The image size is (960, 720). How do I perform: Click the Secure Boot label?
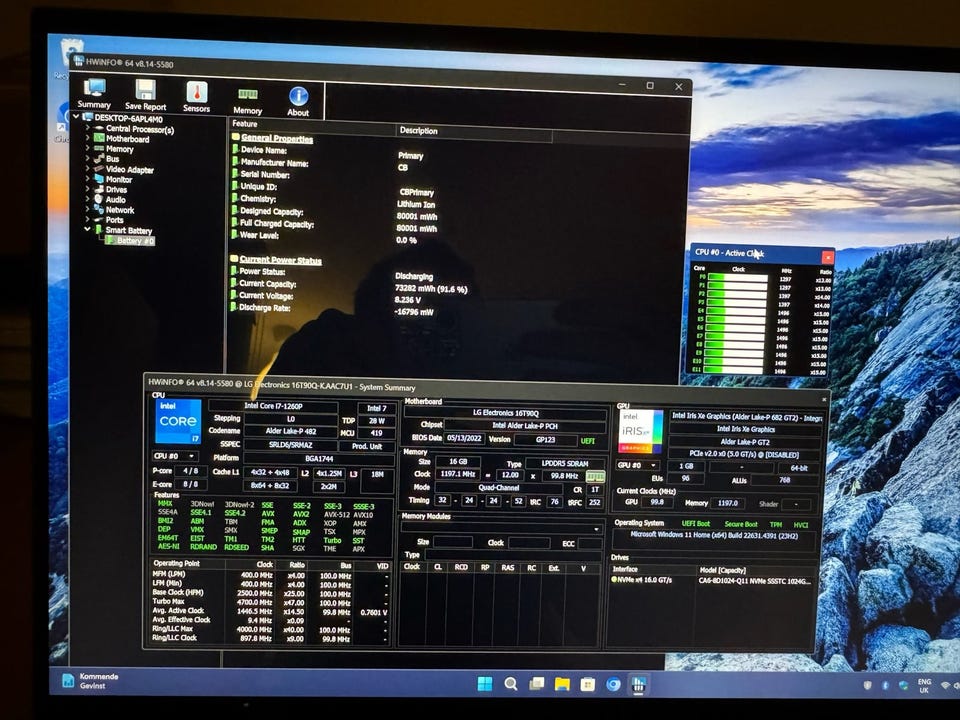tap(741, 524)
